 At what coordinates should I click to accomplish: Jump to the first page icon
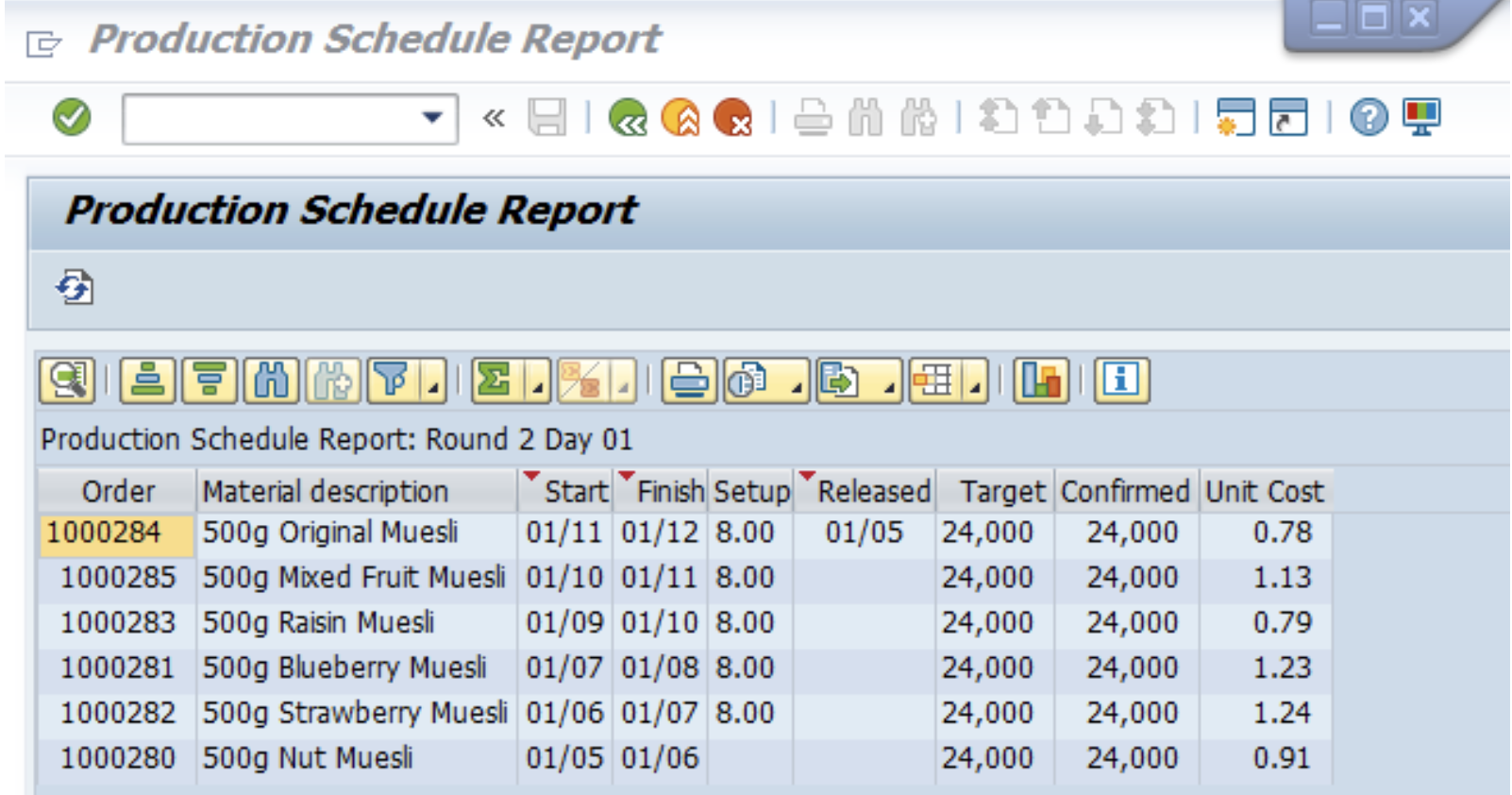pyautogui.click(x=999, y=118)
